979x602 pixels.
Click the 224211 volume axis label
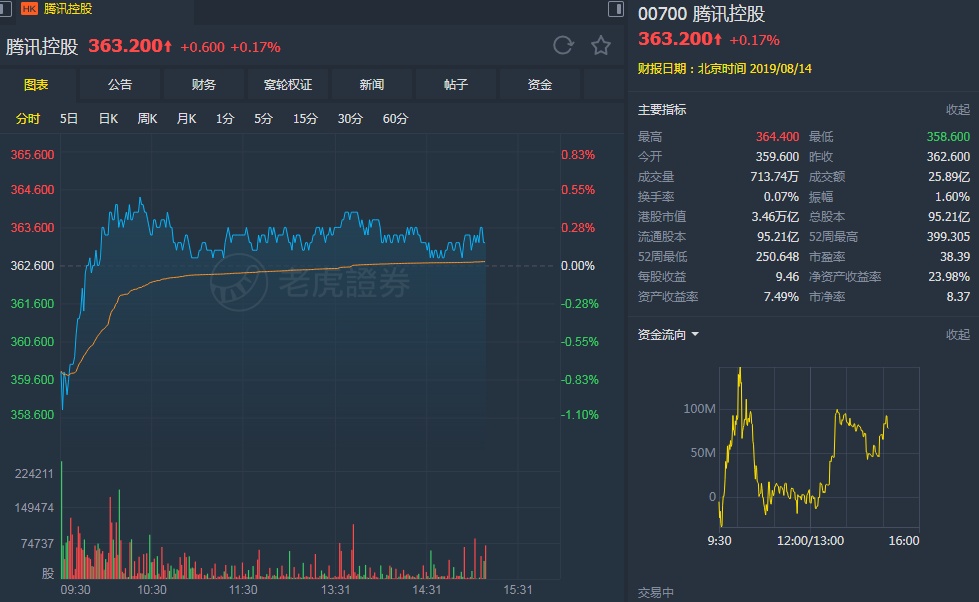tap(34, 473)
